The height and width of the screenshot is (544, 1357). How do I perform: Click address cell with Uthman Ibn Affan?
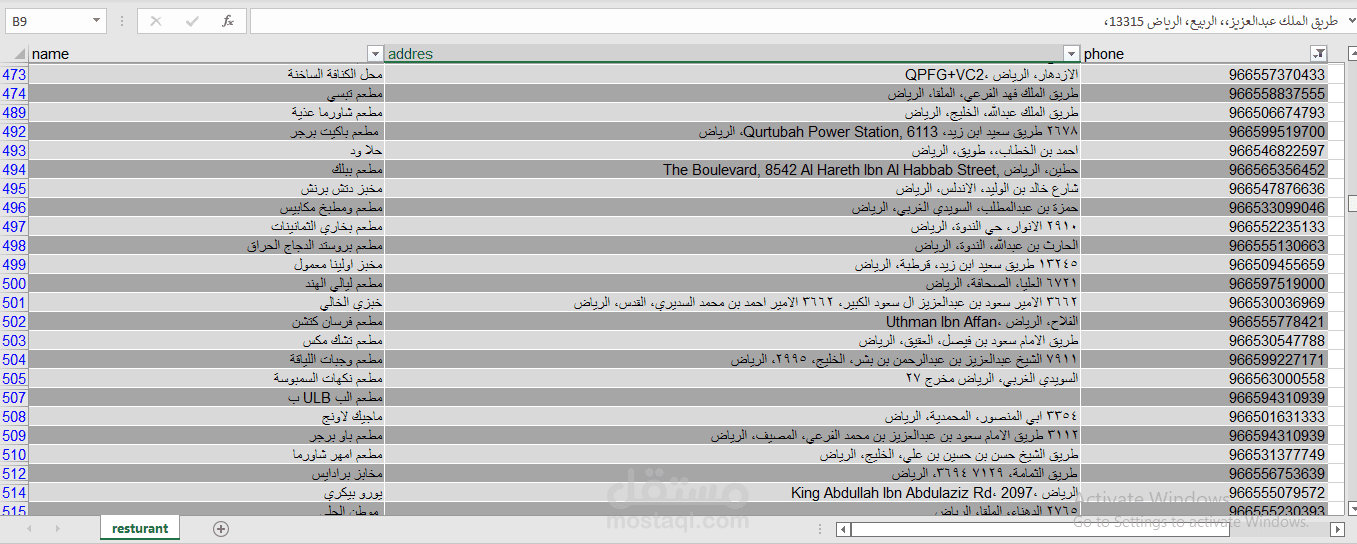733,321
